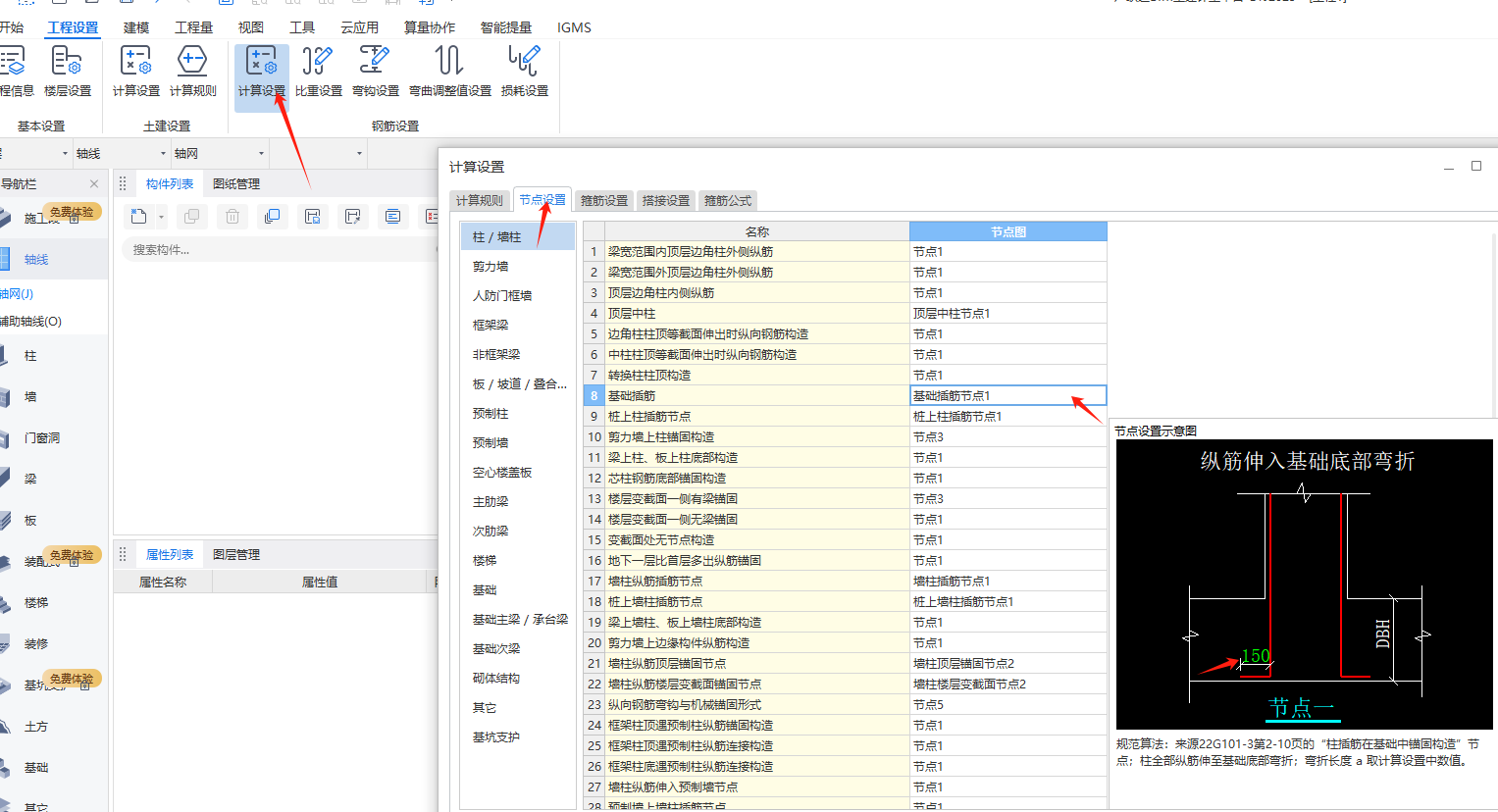Switch to 图纸管理 tab
The width and height of the screenshot is (1498, 812).
(236, 183)
